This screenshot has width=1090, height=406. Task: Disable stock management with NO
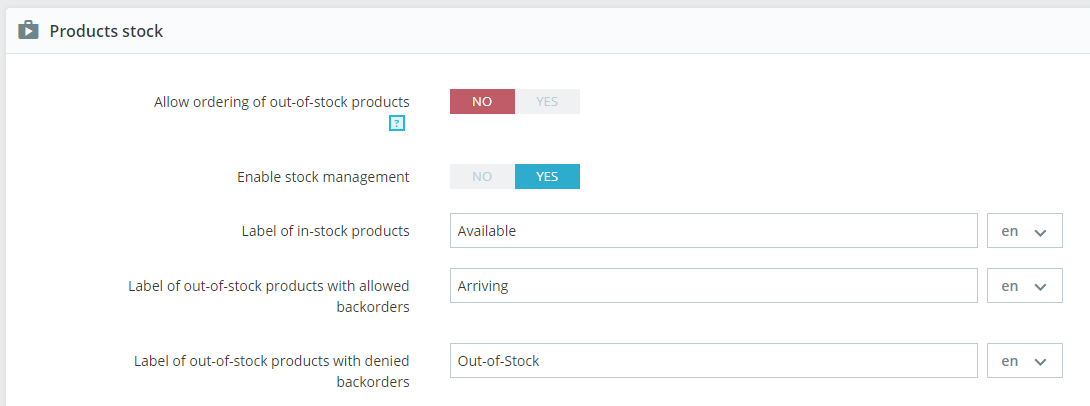pos(482,177)
